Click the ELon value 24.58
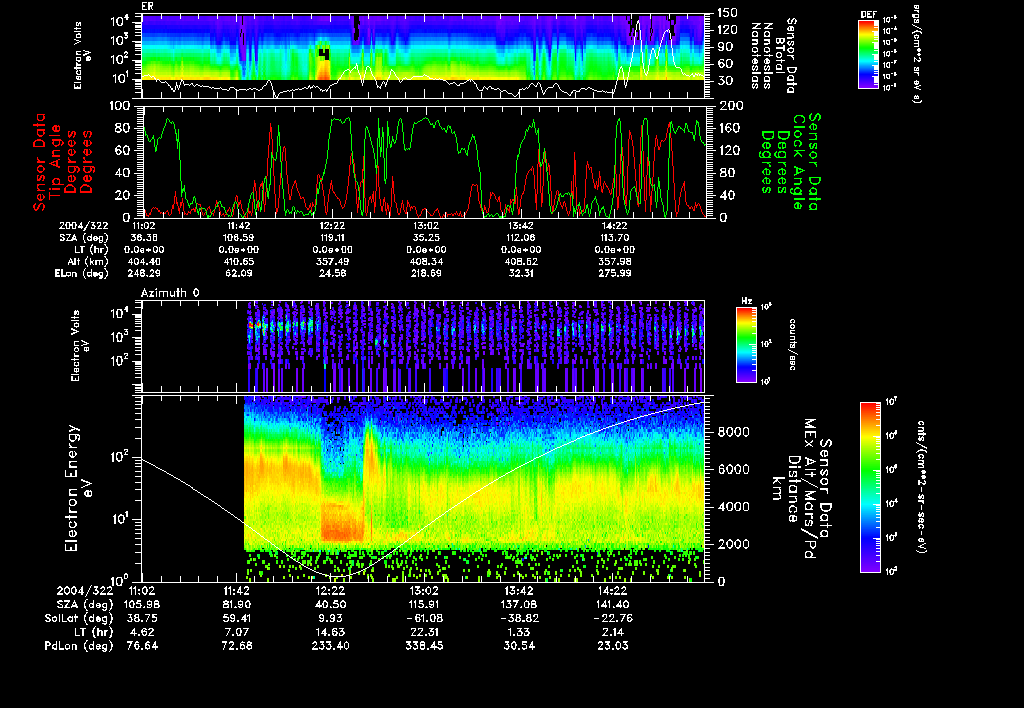The image size is (1024, 708). (x=332, y=273)
